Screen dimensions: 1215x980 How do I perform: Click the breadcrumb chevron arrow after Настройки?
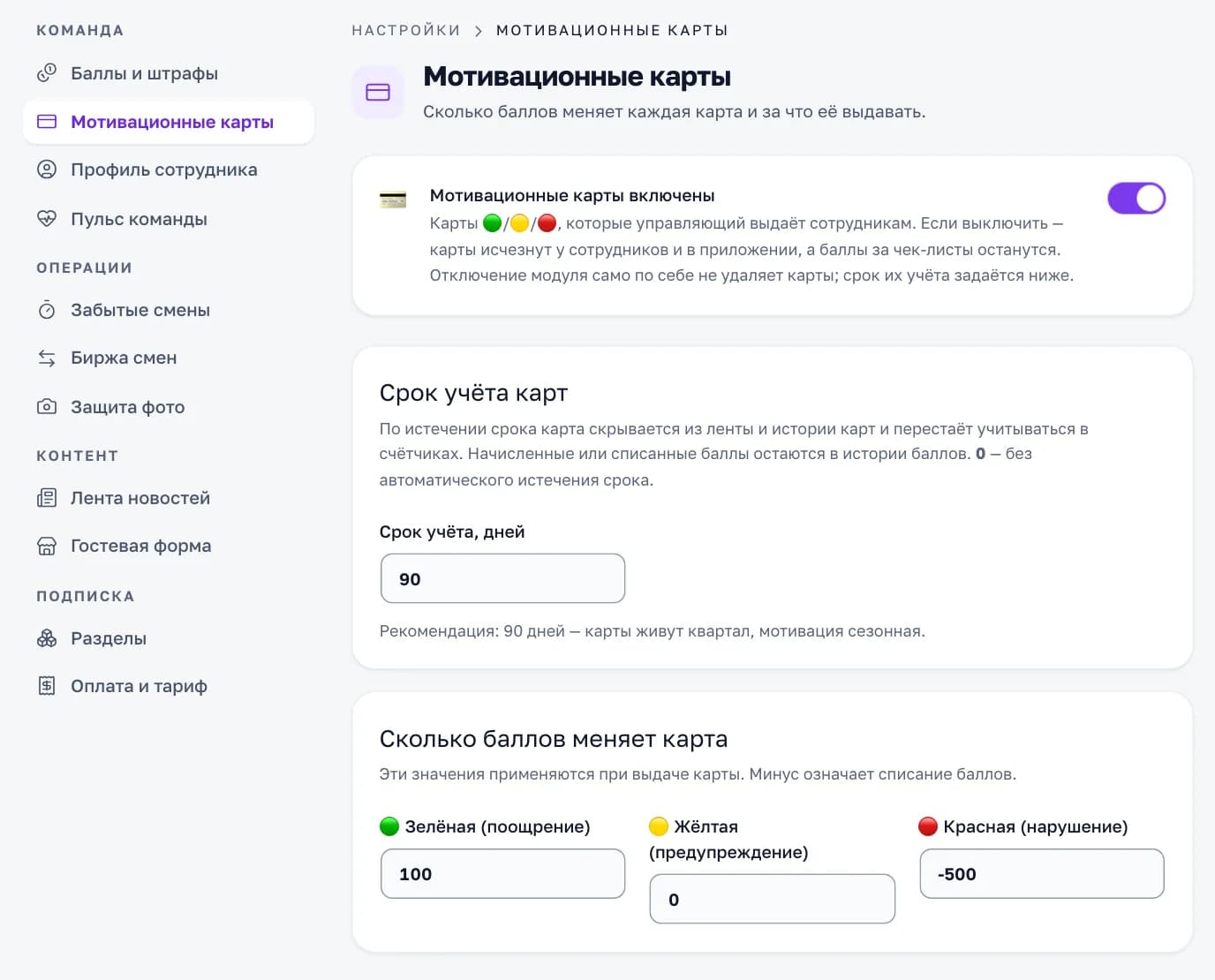[x=479, y=31]
